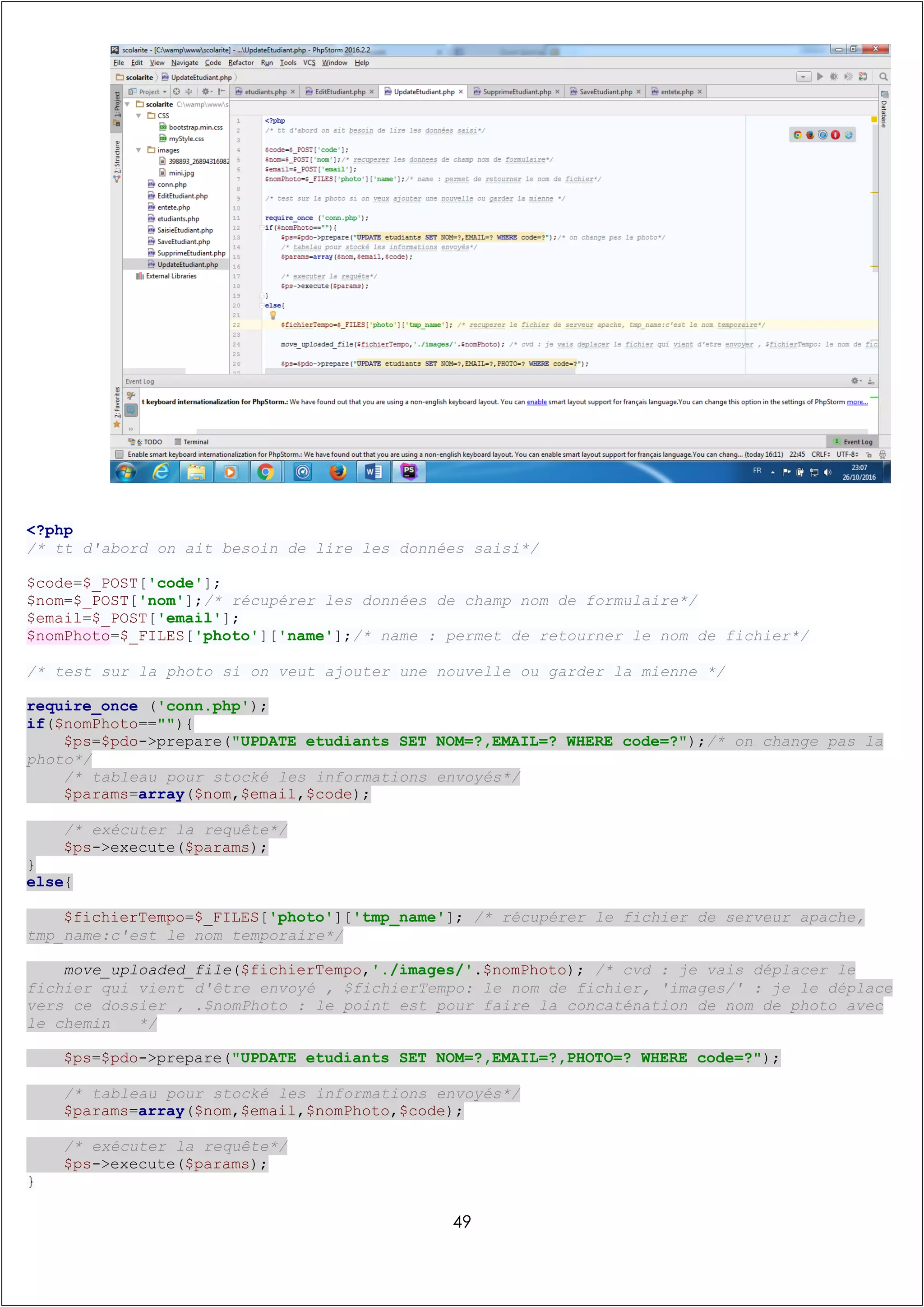The height and width of the screenshot is (1307, 924).
Task: Click the lock read-only icon in status bar
Action: 869,455
